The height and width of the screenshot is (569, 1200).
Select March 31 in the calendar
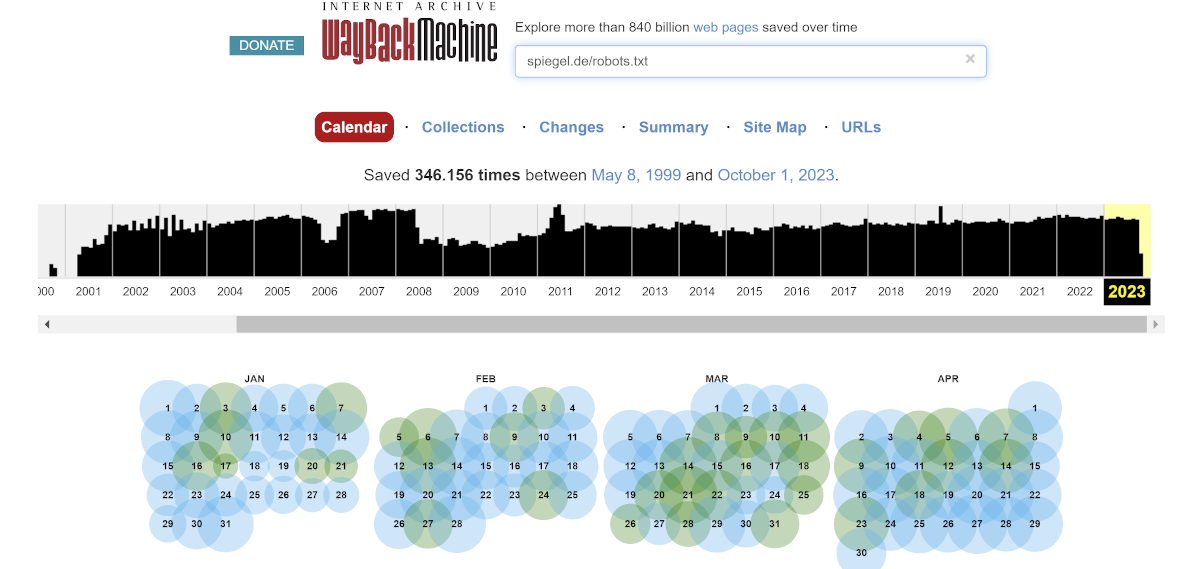[774, 524]
